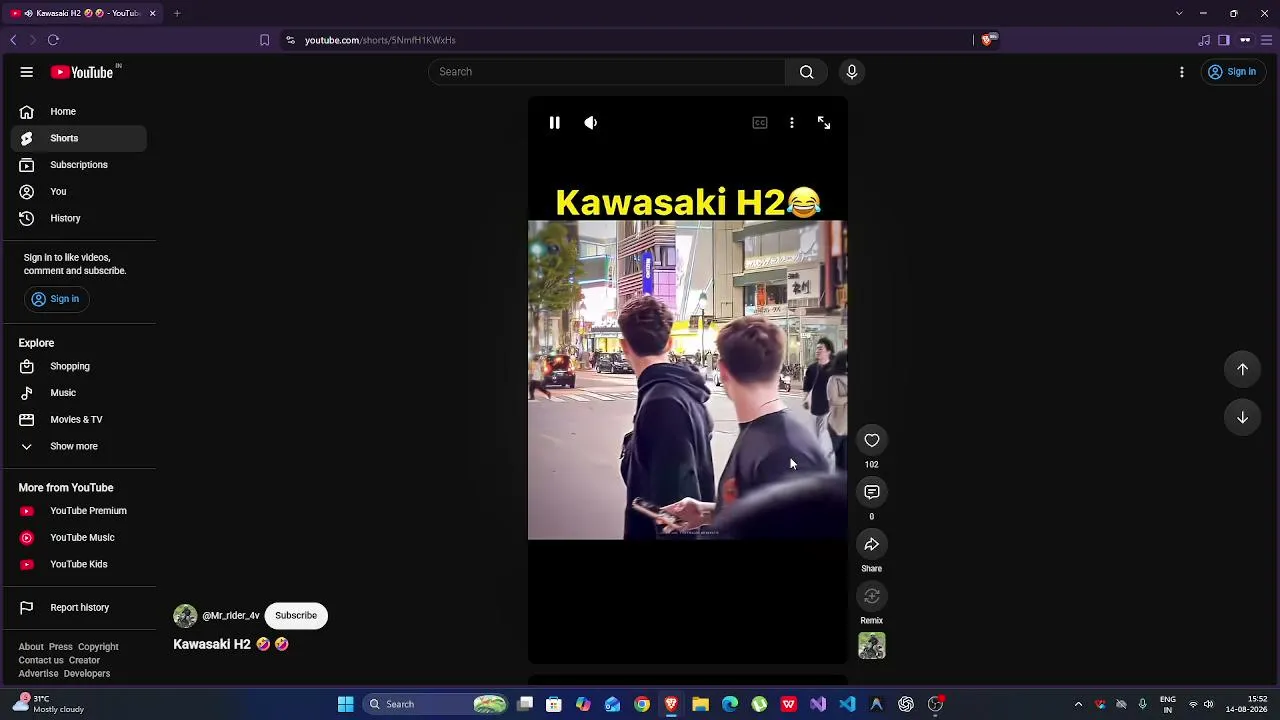Screen dimensions: 1280x720
Task: Open Movies & TV under Explore
Action: click(78, 420)
